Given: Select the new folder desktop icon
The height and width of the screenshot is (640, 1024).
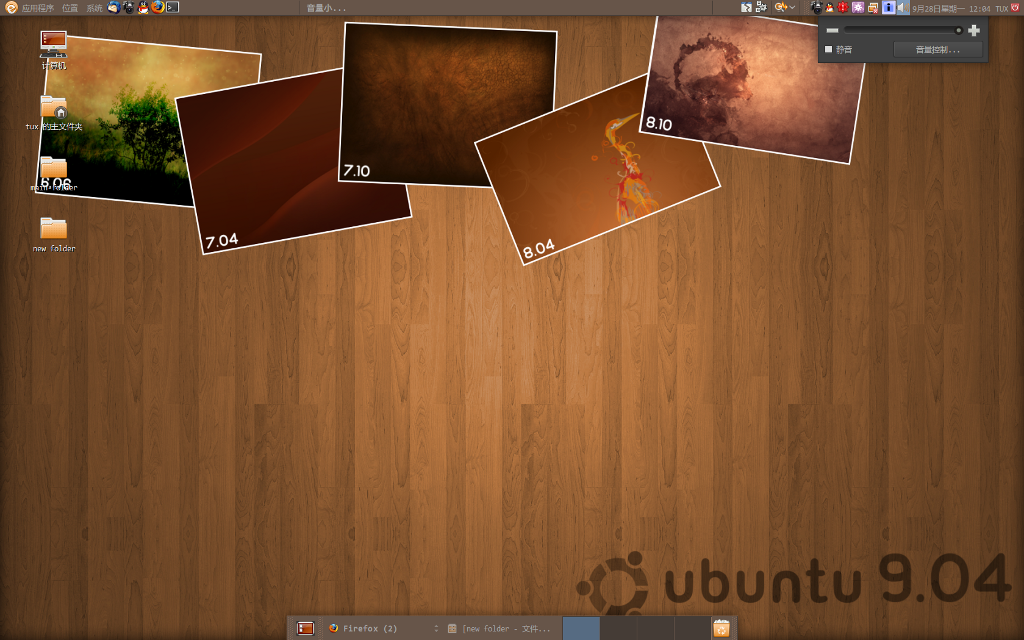Looking at the screenshot, I should (x=54, y=234).
